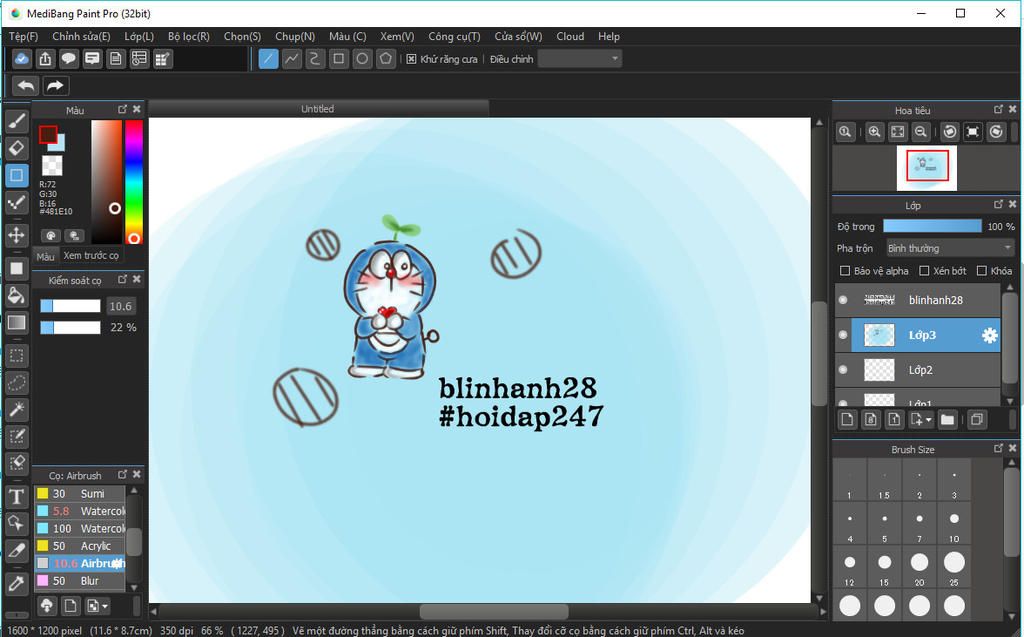The image size is (1024, 637).
Task: Select the Sumi 30 brush
Action: click(x=80, y=494)
